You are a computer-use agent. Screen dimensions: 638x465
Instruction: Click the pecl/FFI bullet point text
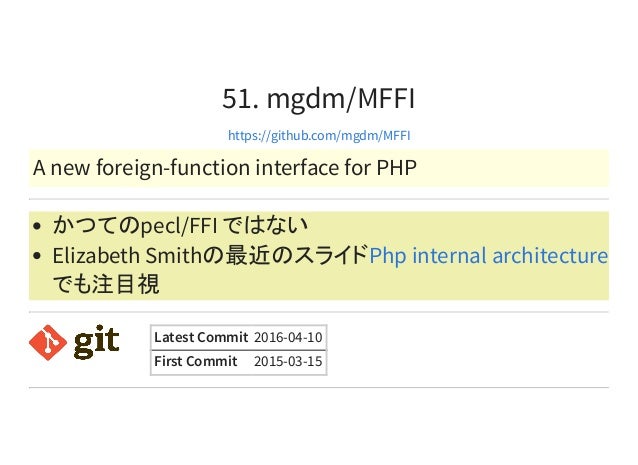coord(180,225)
